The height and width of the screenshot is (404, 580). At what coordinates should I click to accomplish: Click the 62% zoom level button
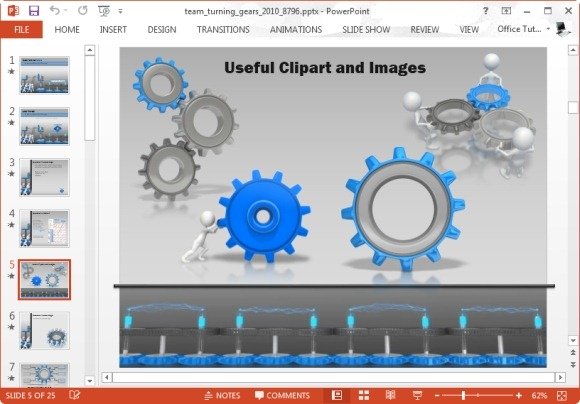pos(540,395)
